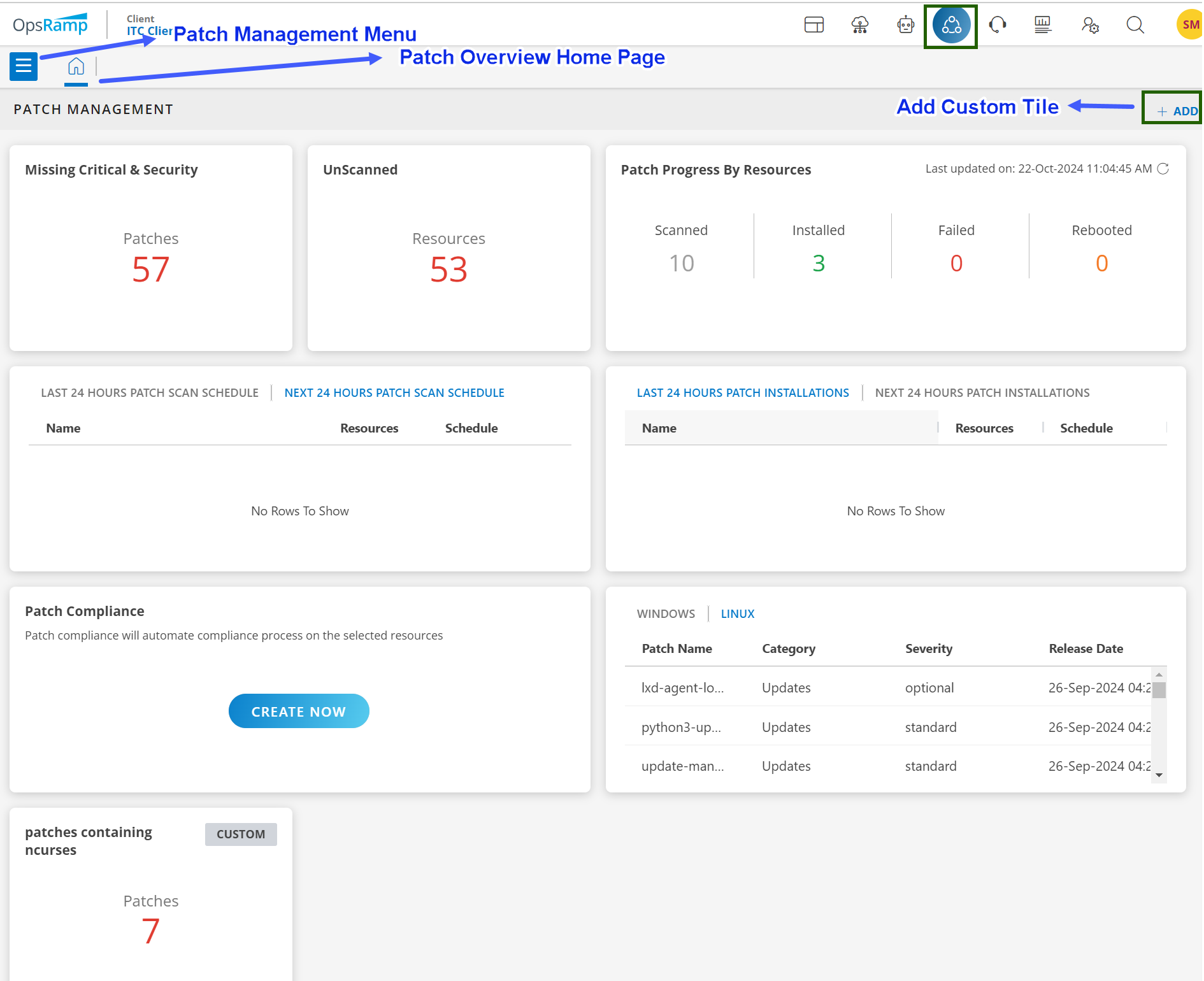The width and height of the screenshot is (1204, 981).
Task: Add a custom tile with ADD button
Action: click(x=1177, y=111)
